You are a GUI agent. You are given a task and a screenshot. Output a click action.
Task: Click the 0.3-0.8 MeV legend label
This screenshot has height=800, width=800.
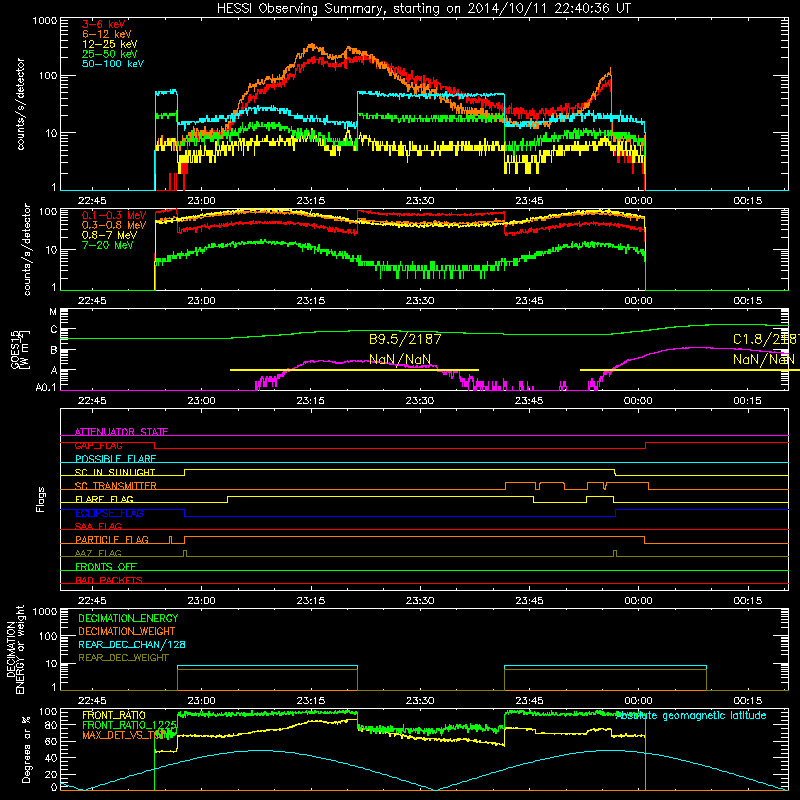pyautogui.click(x=114, y=225)
